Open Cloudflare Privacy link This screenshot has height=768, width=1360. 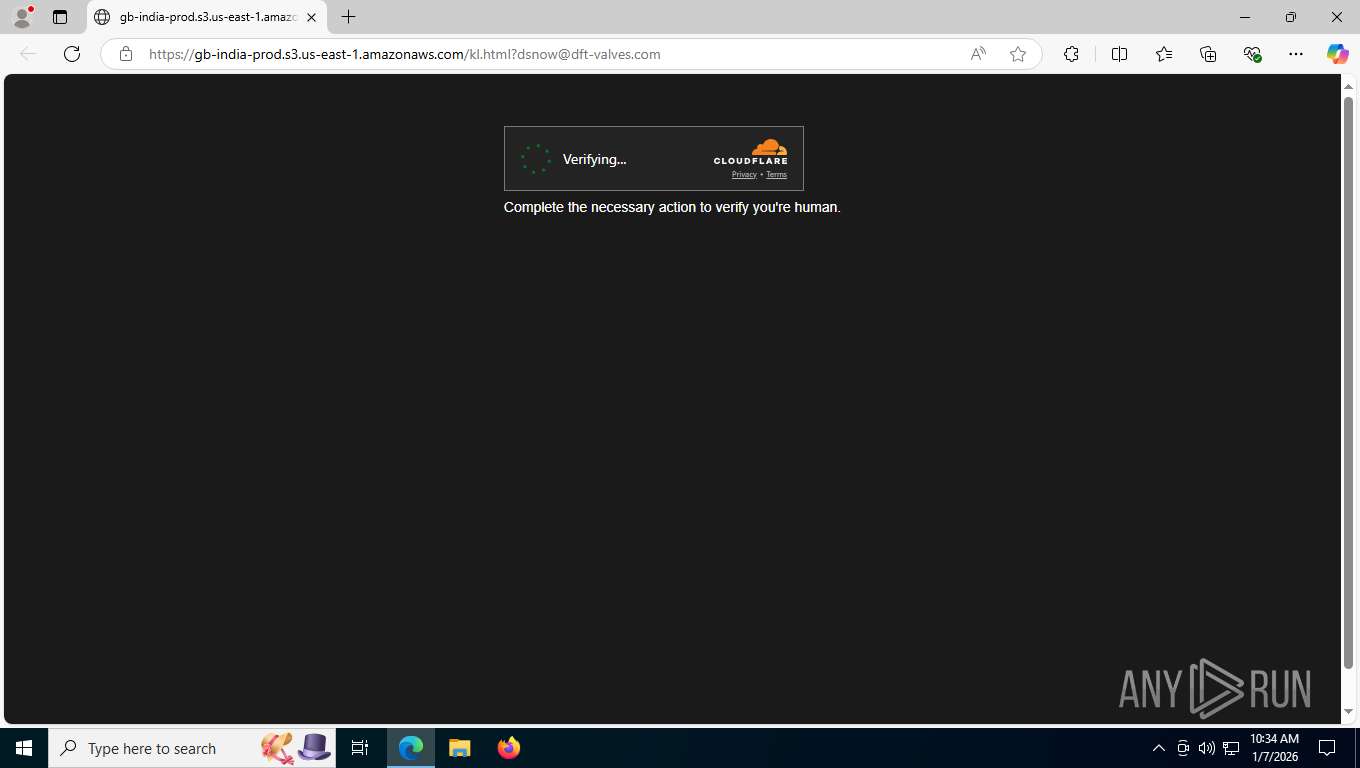coord(744,175)
